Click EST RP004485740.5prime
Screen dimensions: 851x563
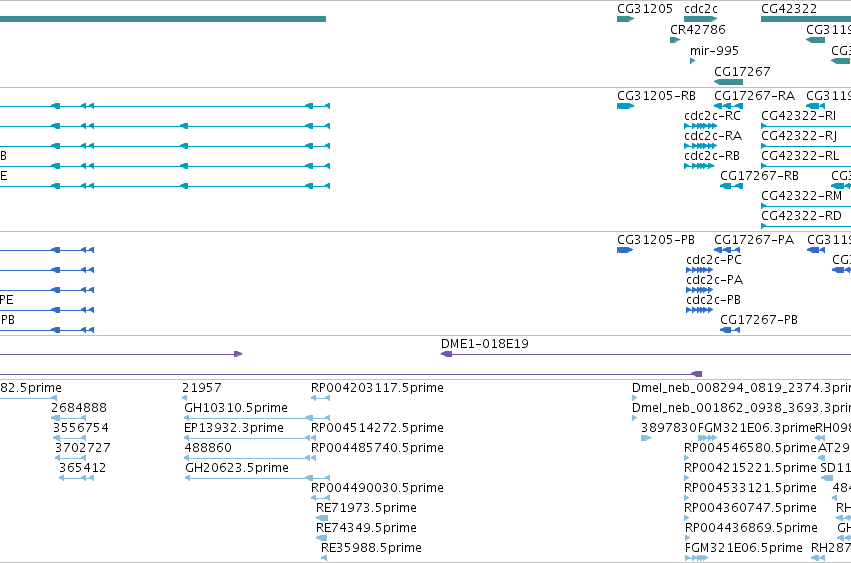[x=377, y=448]
